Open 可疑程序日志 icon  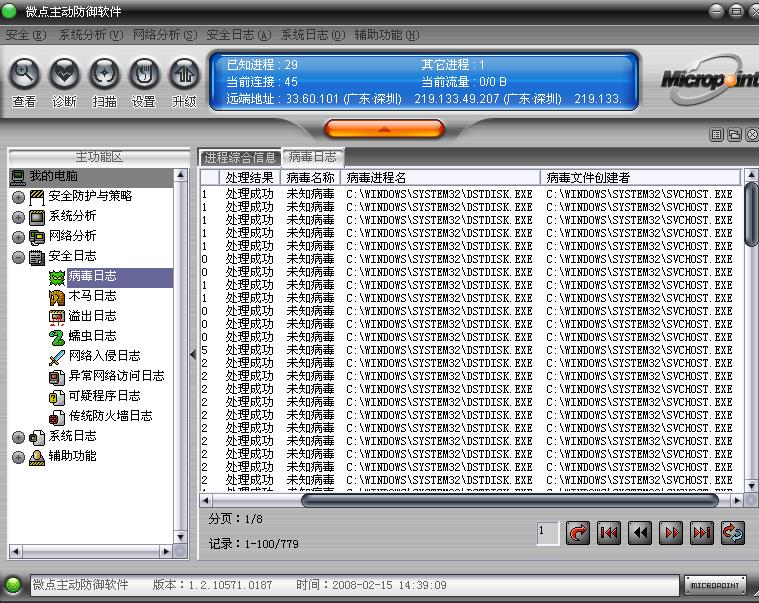pyautogui.click(x=57, y=397)
